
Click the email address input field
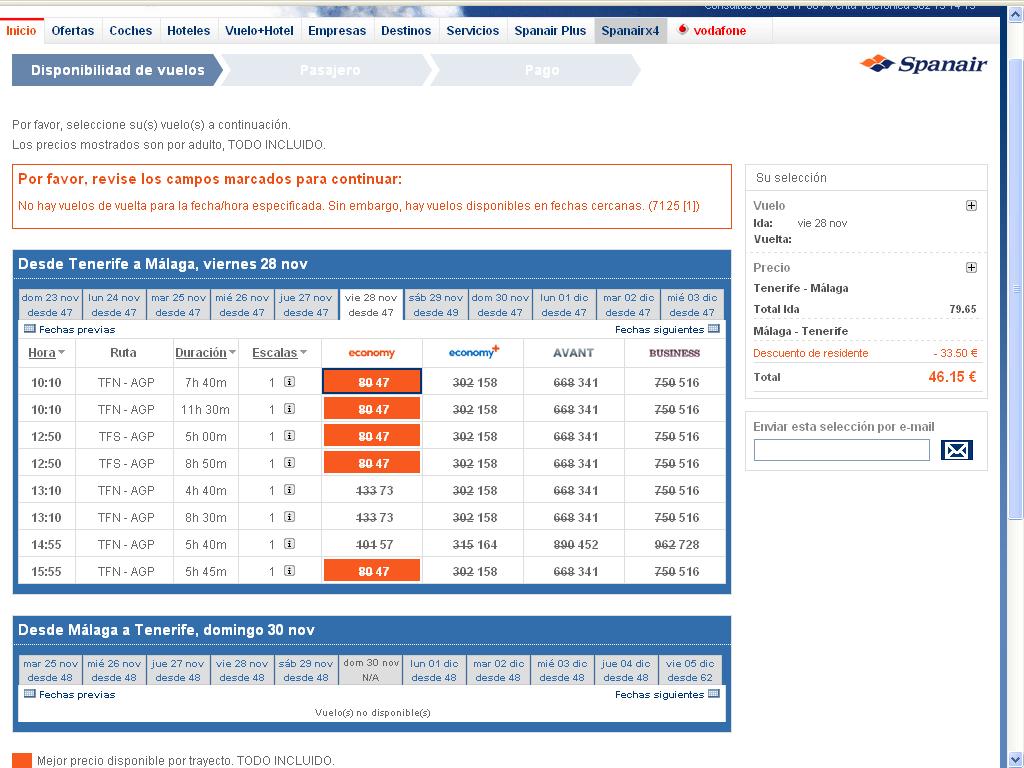(841, 450)
